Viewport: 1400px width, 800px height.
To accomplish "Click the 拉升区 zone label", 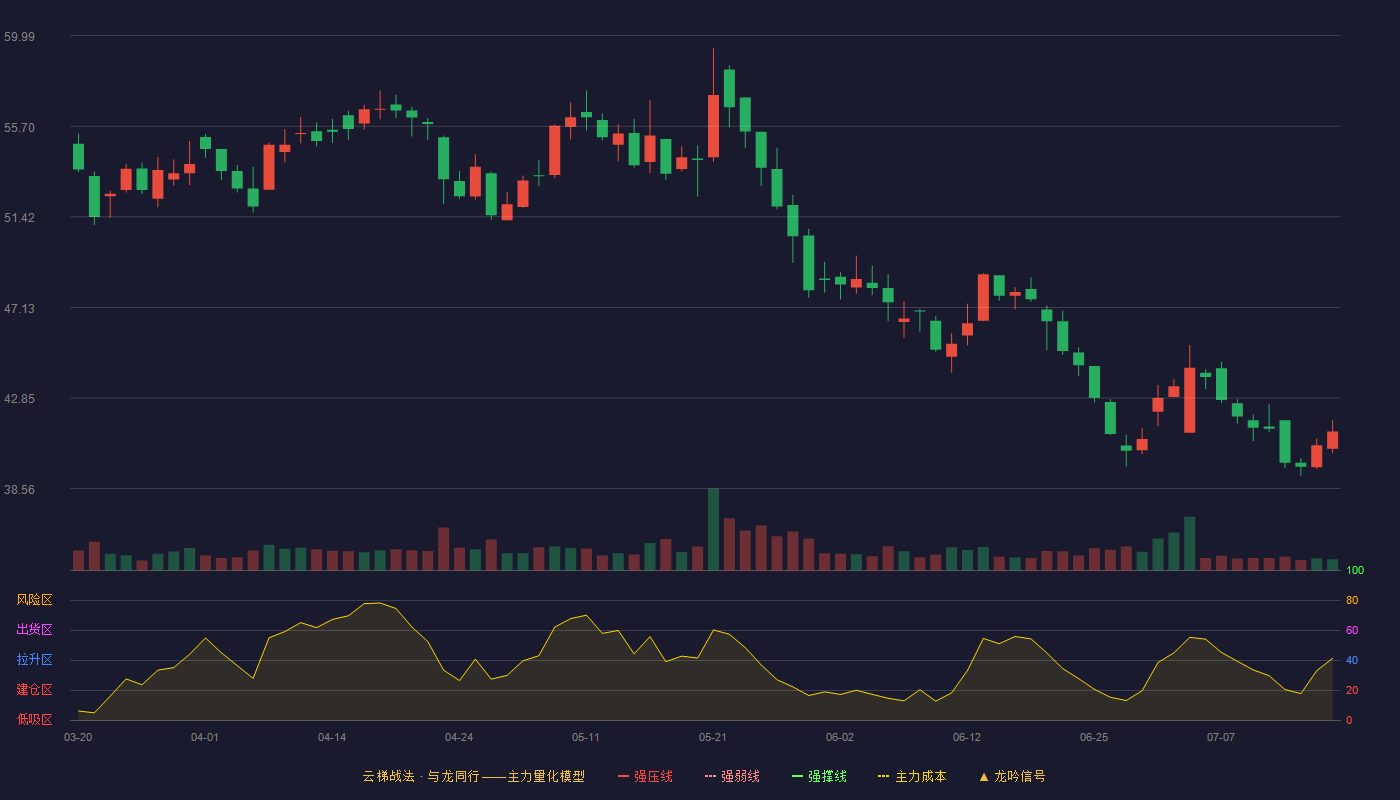I will coord(34,660).
